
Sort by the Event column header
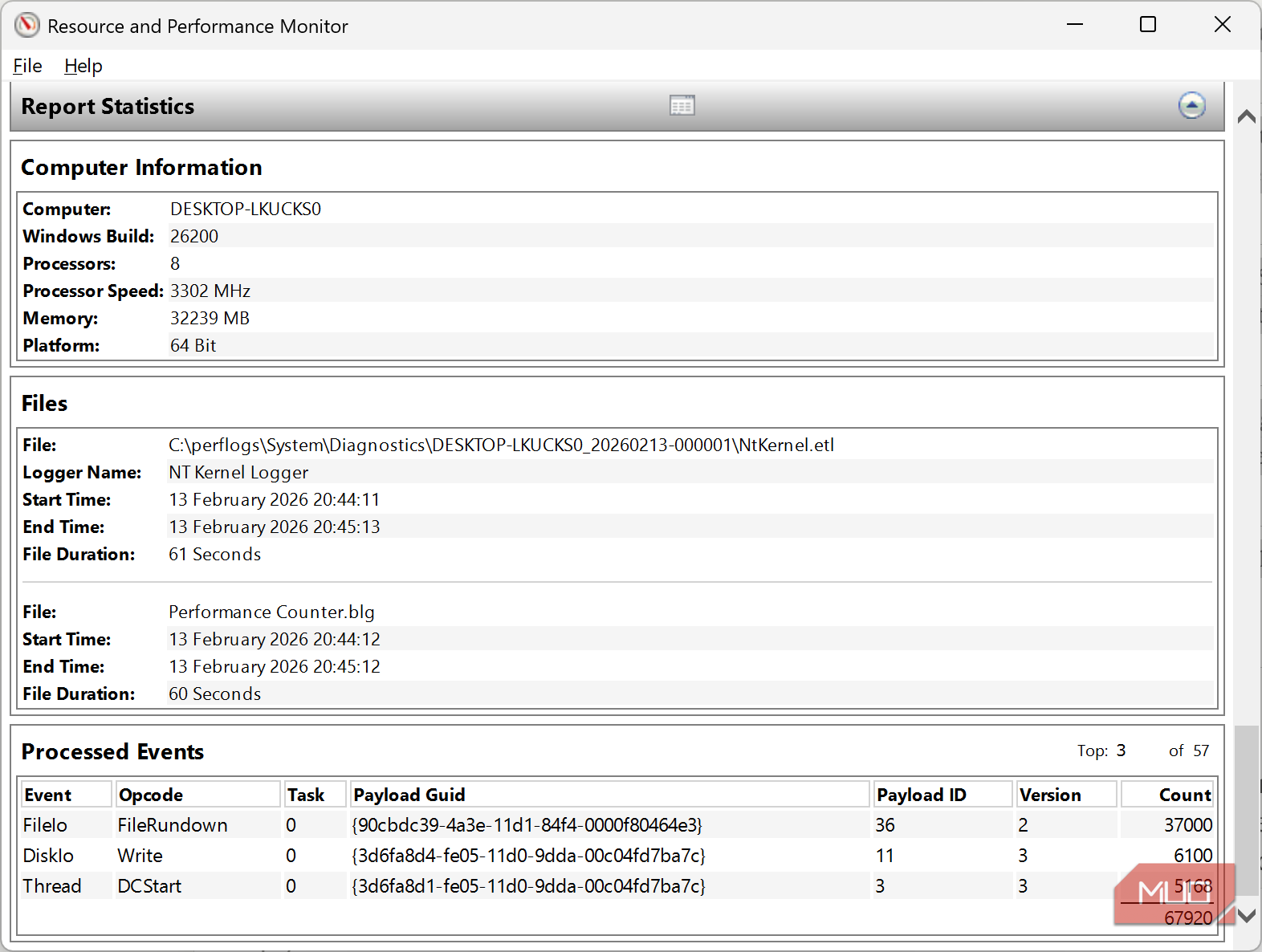click(66, 795)
